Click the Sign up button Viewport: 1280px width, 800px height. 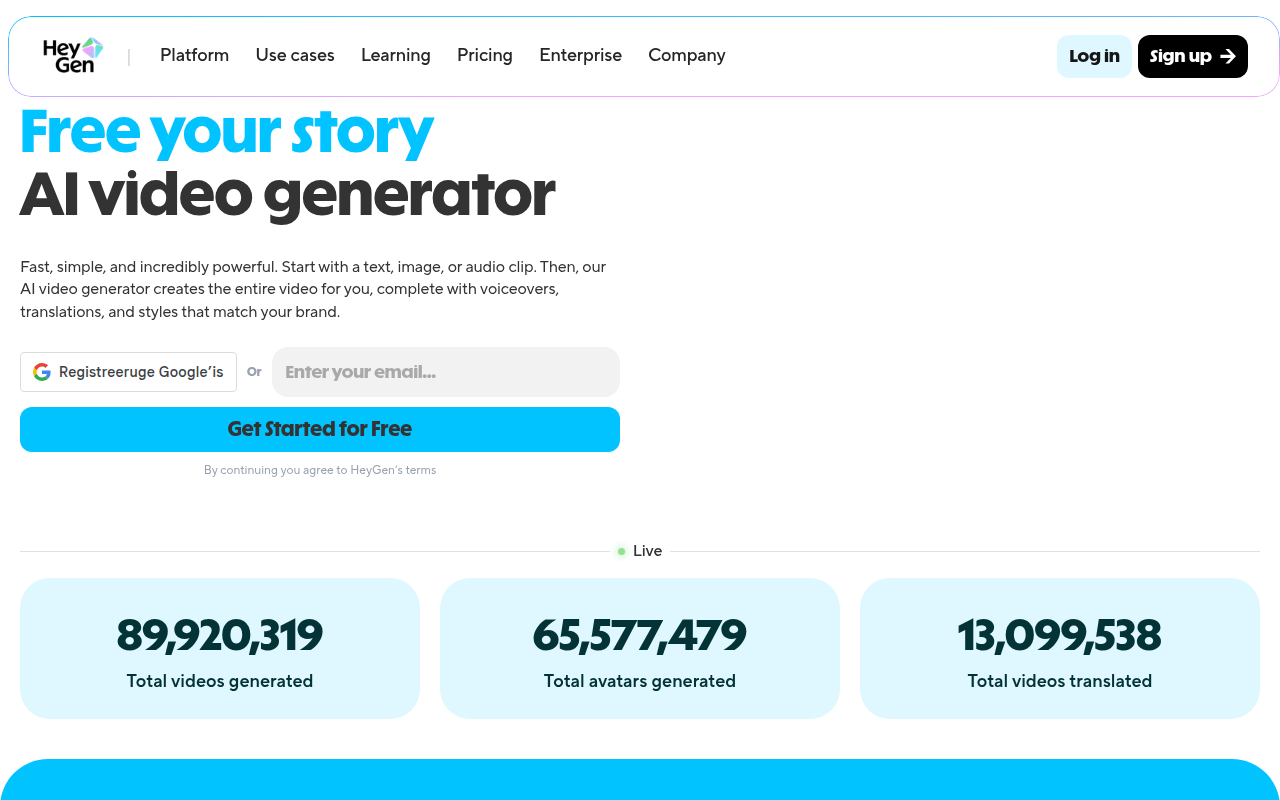coord(1192,56)
